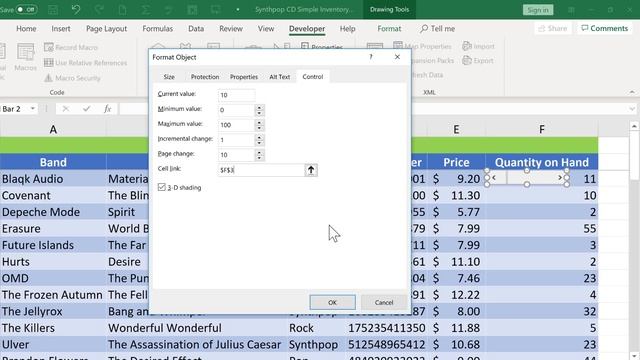Click the Format Object help question mark
640x360 pixels.
[371, 57]
